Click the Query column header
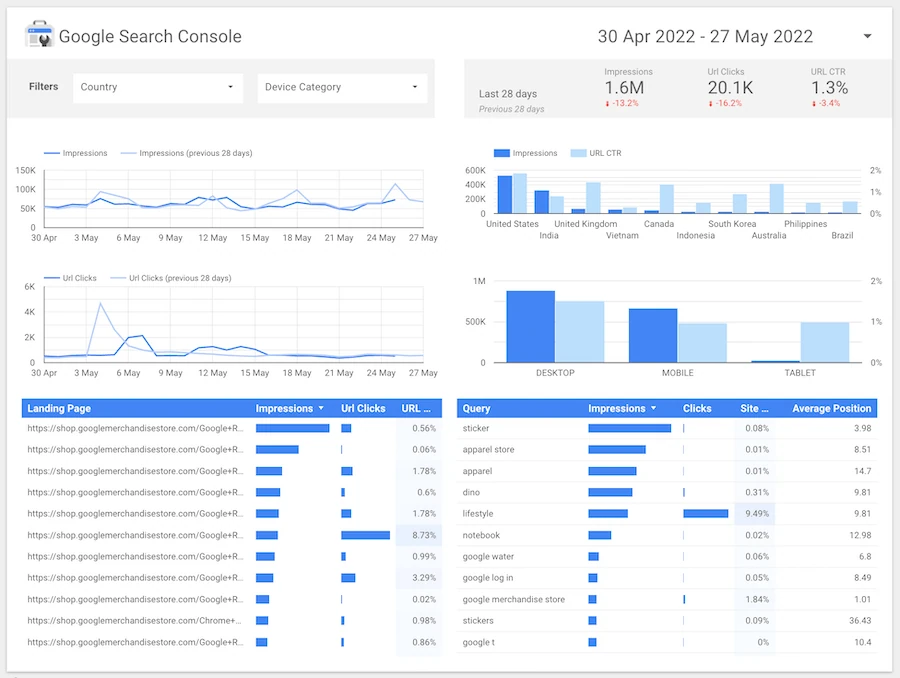 [476, 409]
